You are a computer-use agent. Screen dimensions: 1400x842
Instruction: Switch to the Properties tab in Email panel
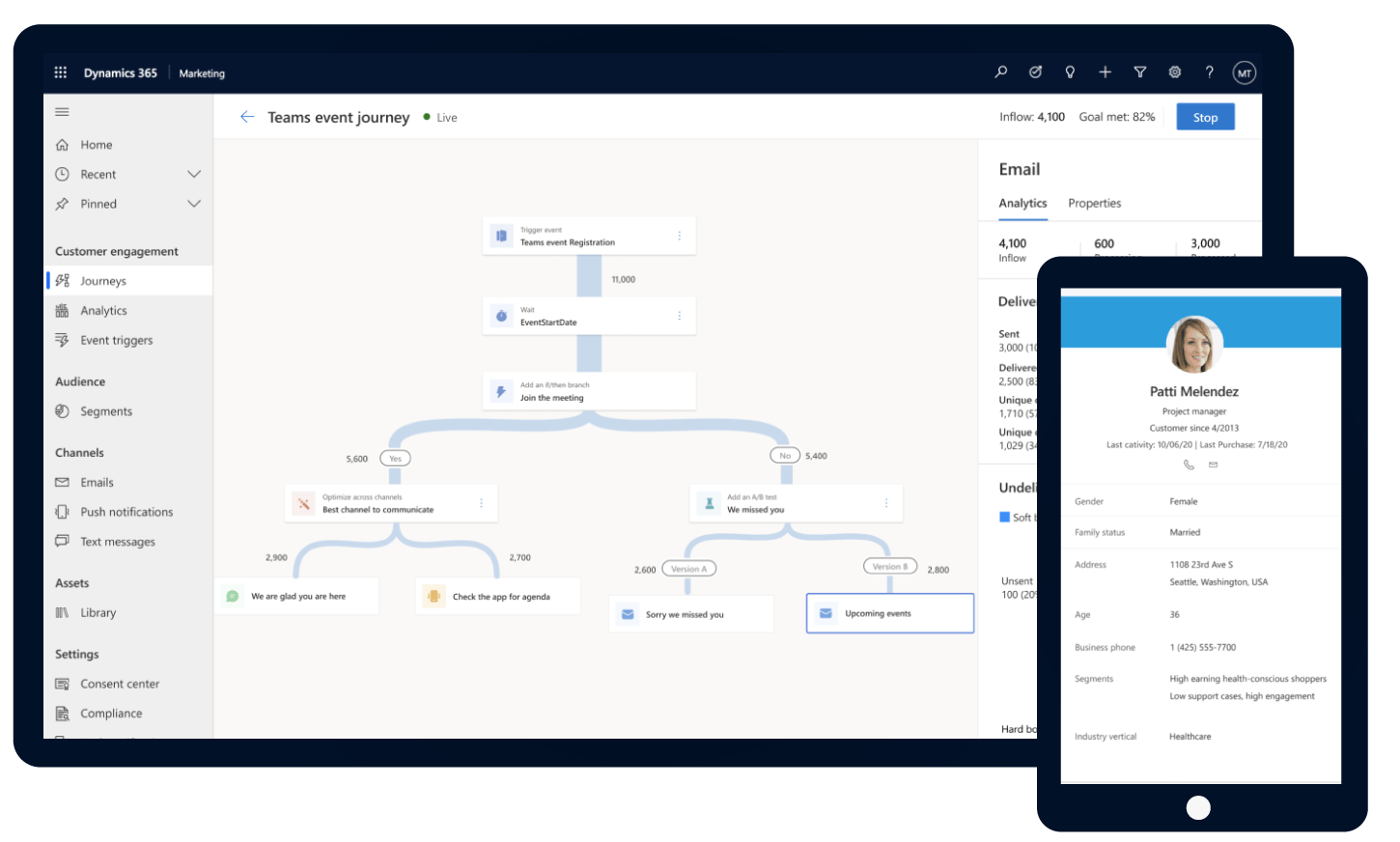tap(1094, 204)
